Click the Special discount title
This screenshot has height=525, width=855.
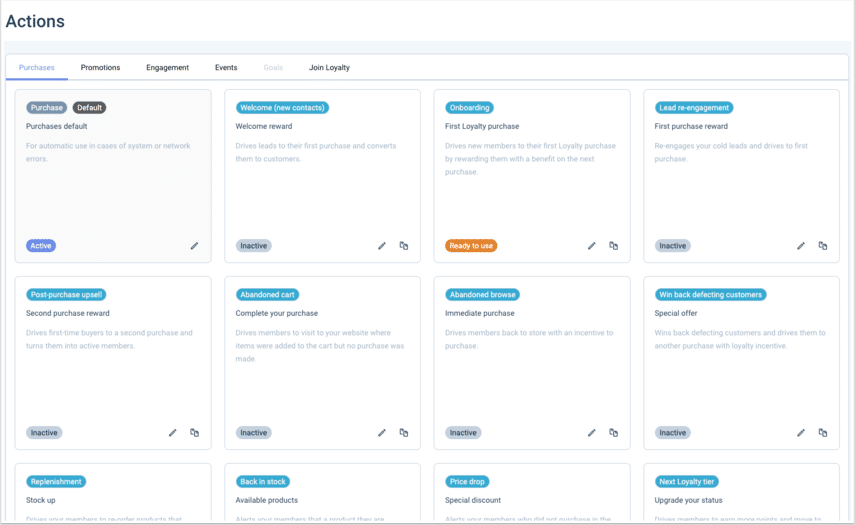coord(473,500)
